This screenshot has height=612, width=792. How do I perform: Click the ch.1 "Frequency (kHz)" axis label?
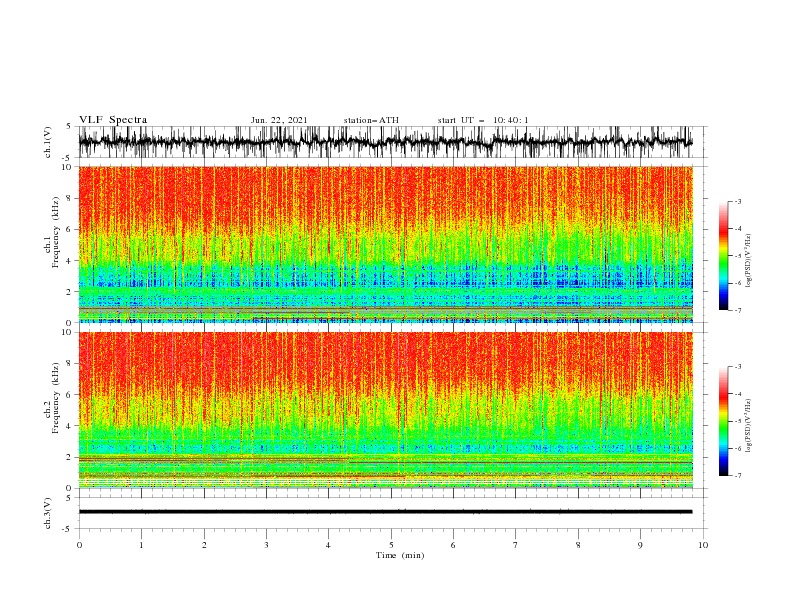coord(56,232)
